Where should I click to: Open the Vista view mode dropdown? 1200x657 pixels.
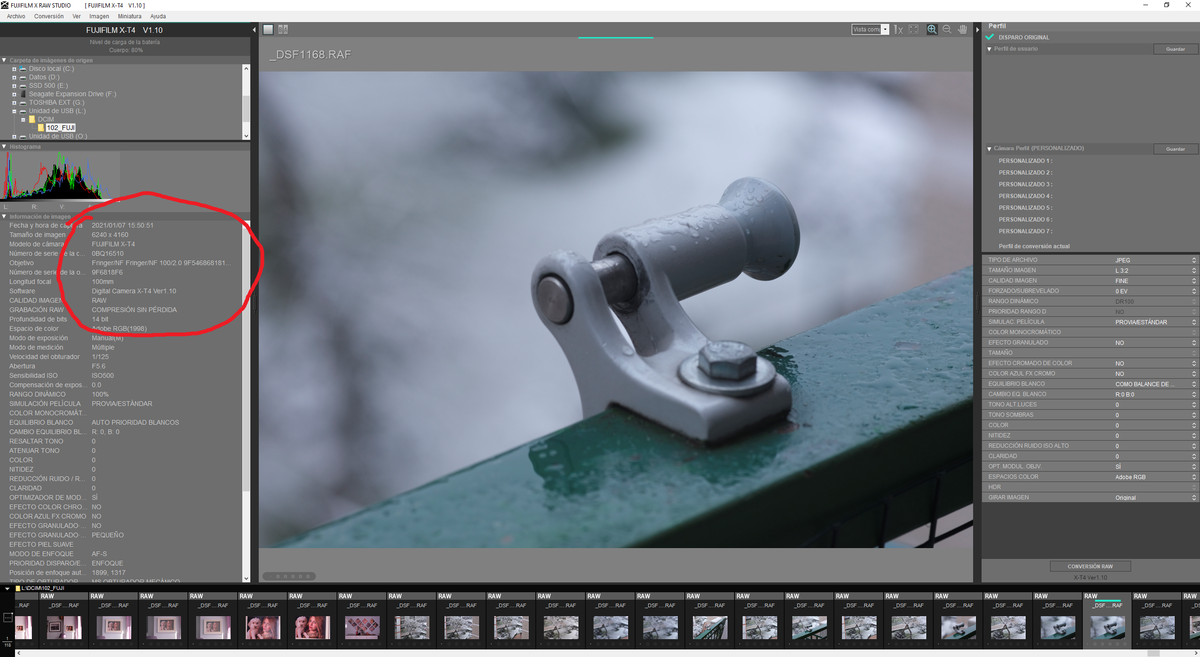point(885,30)
